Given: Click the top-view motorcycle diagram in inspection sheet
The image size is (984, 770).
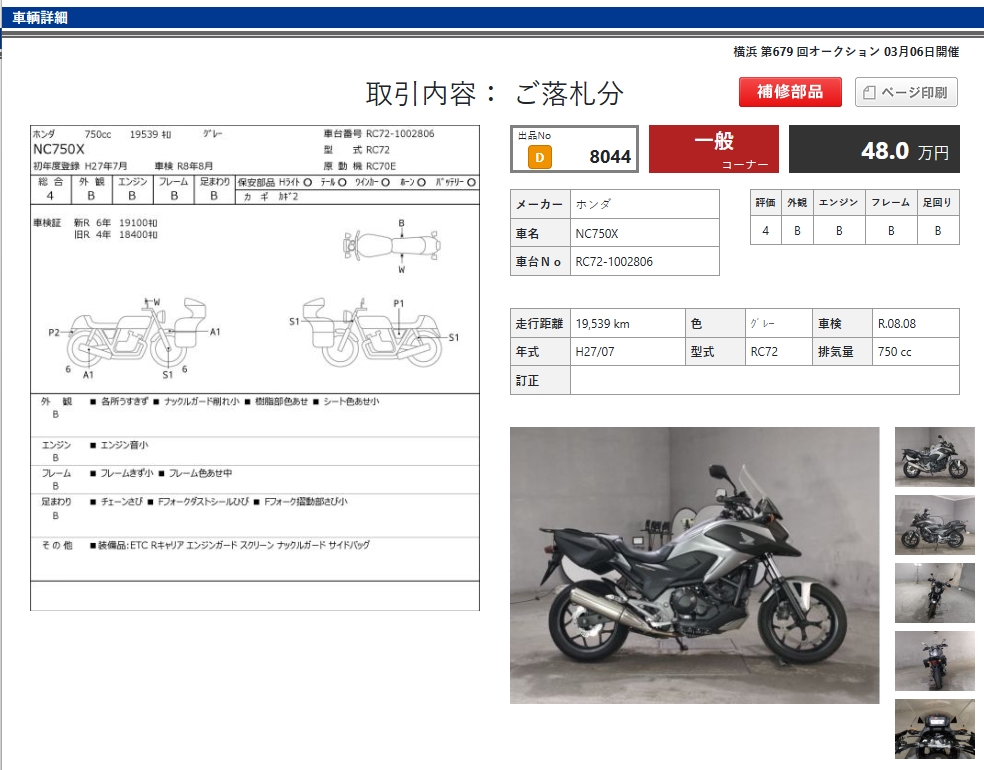Looking at the screenshot, I should [x=394, y=244].
